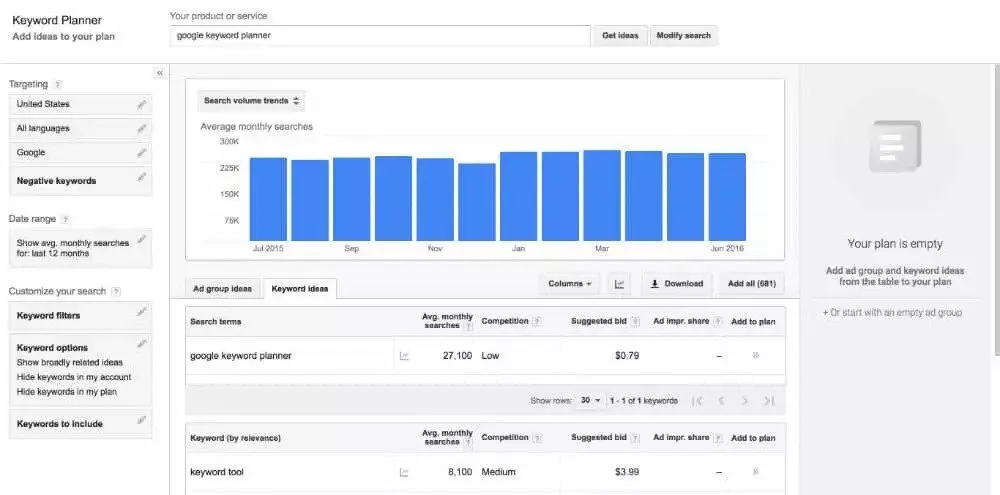Add keyword tool to plan
The image size is (1000, 495).
point(754,471)
